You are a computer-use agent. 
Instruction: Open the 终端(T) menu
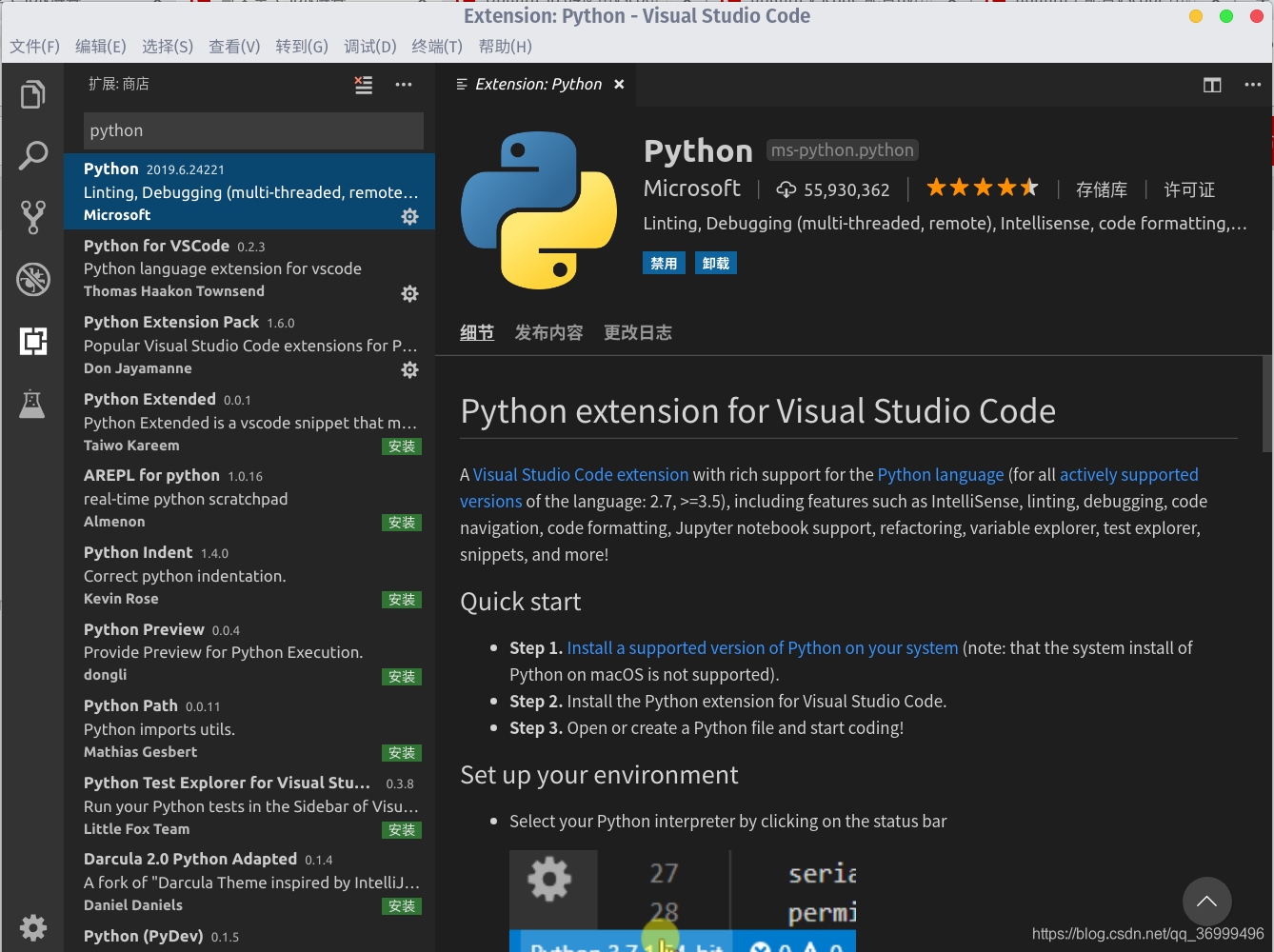coord(437,47)
